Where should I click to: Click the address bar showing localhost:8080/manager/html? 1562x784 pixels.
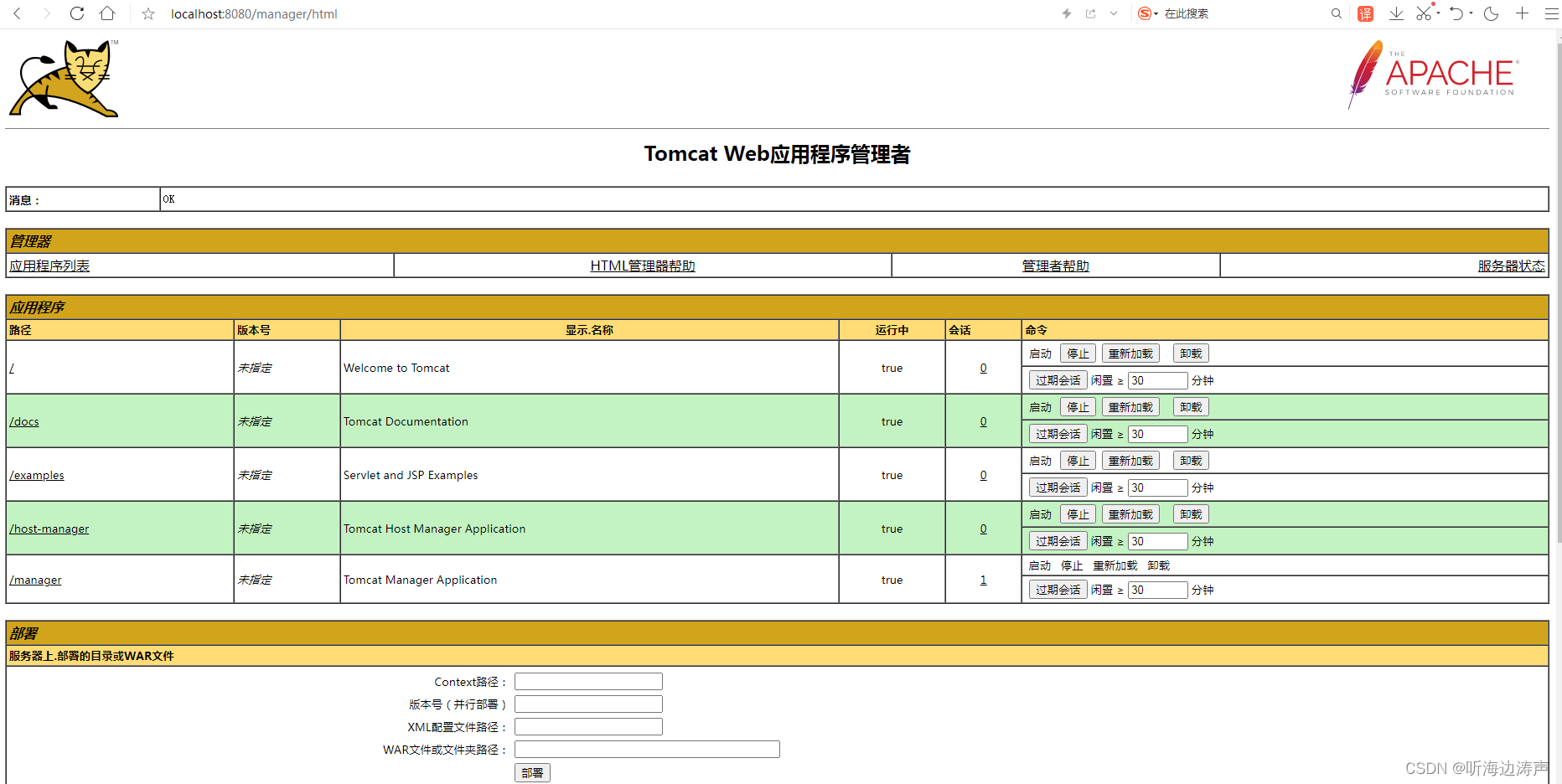coord(254,13)
